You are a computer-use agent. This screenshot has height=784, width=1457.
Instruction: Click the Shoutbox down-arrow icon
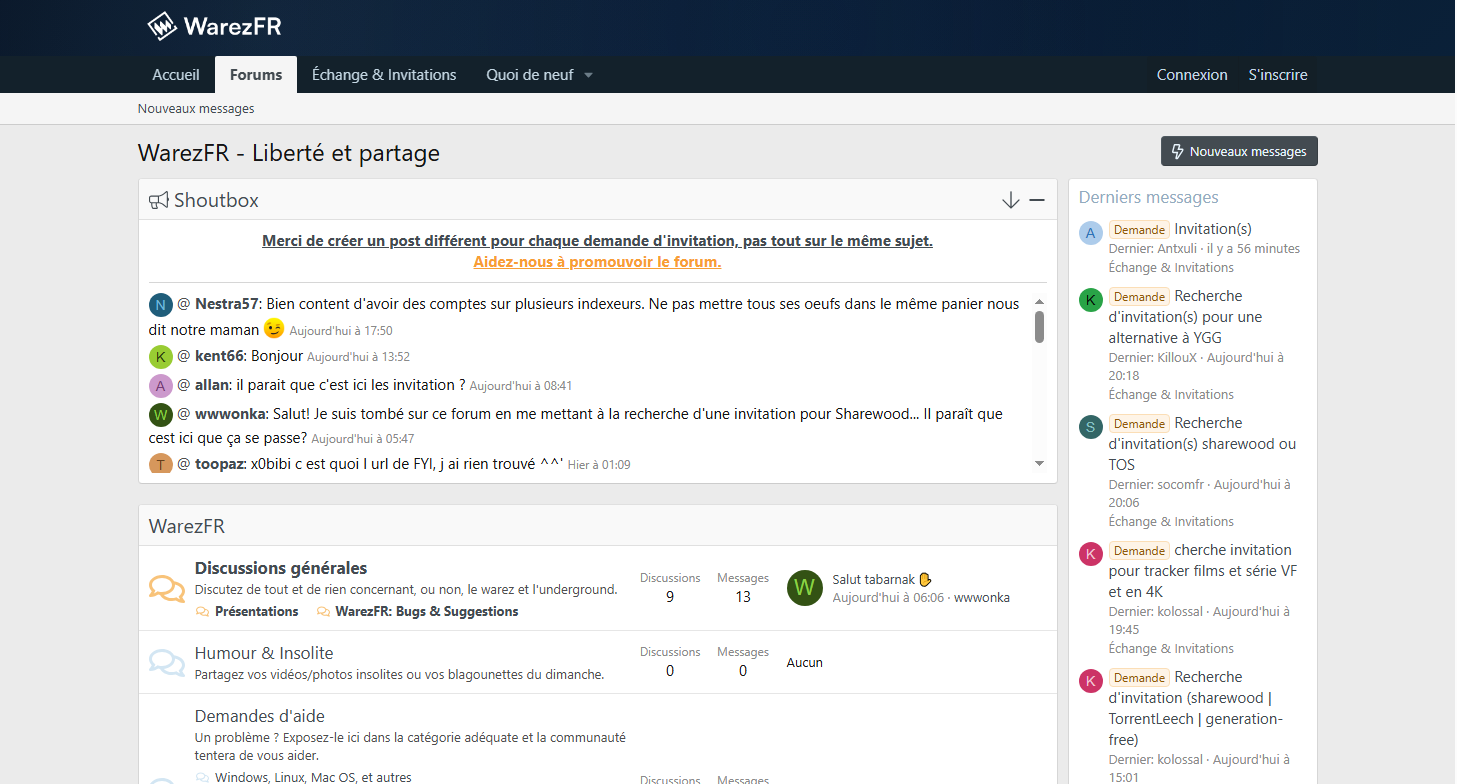[1010, 200]
